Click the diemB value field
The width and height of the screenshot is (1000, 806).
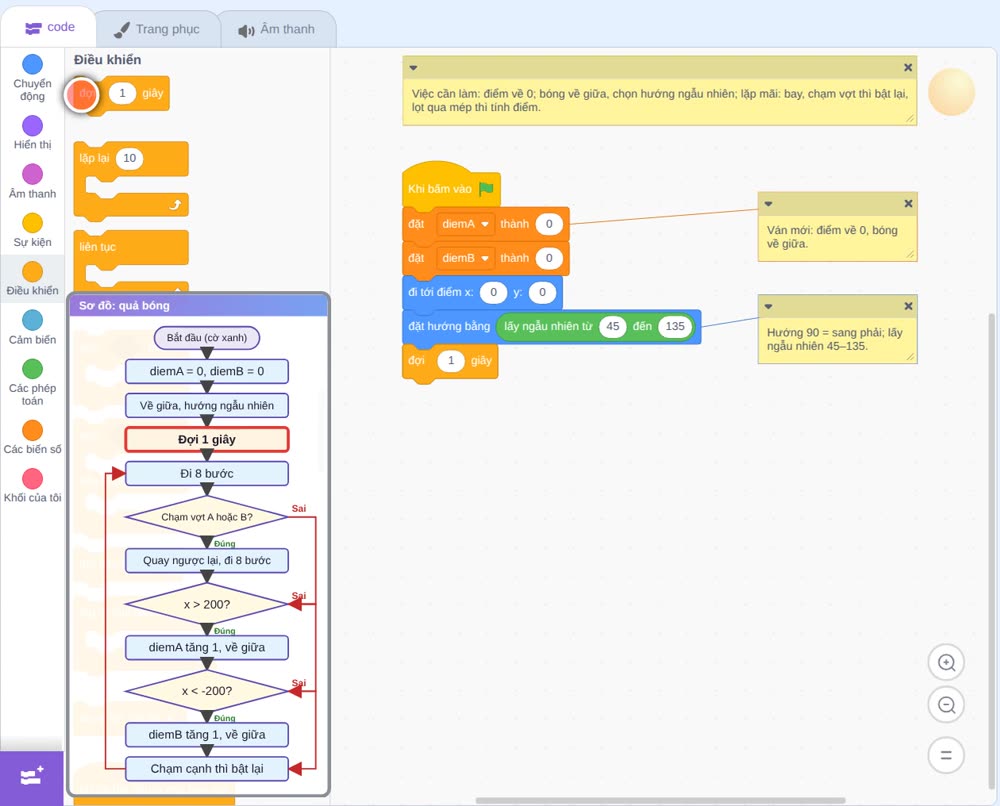click(548, 258)
